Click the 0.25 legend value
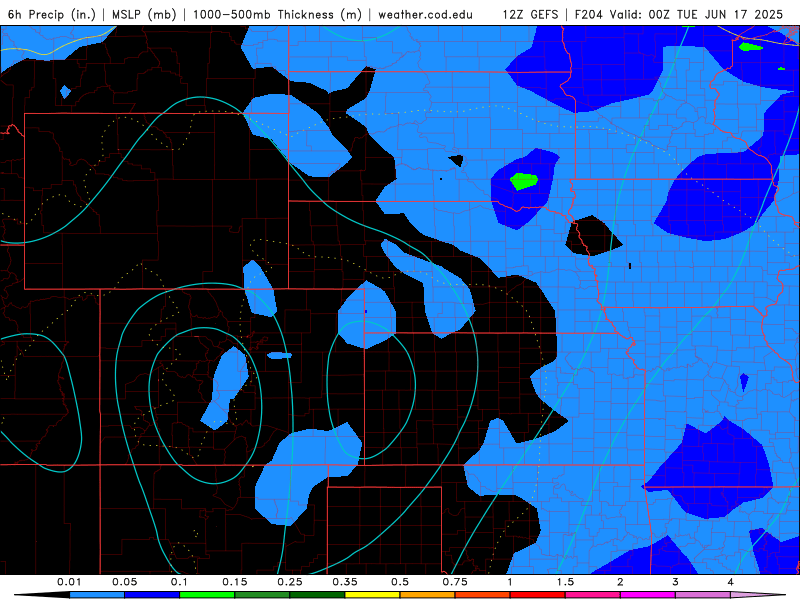This screenshot has width=800, height=600. (290, 582)
